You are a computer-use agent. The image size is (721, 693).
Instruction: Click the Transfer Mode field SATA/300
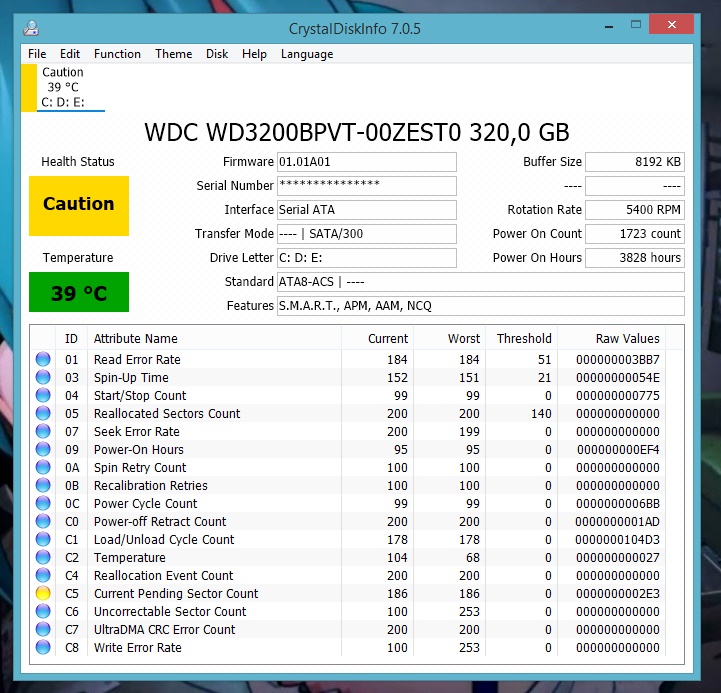(366, 234)
